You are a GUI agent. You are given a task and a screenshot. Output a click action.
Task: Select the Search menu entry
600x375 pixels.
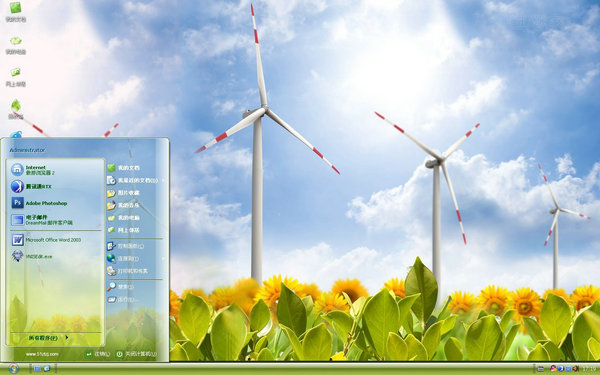tap(121, 287)
